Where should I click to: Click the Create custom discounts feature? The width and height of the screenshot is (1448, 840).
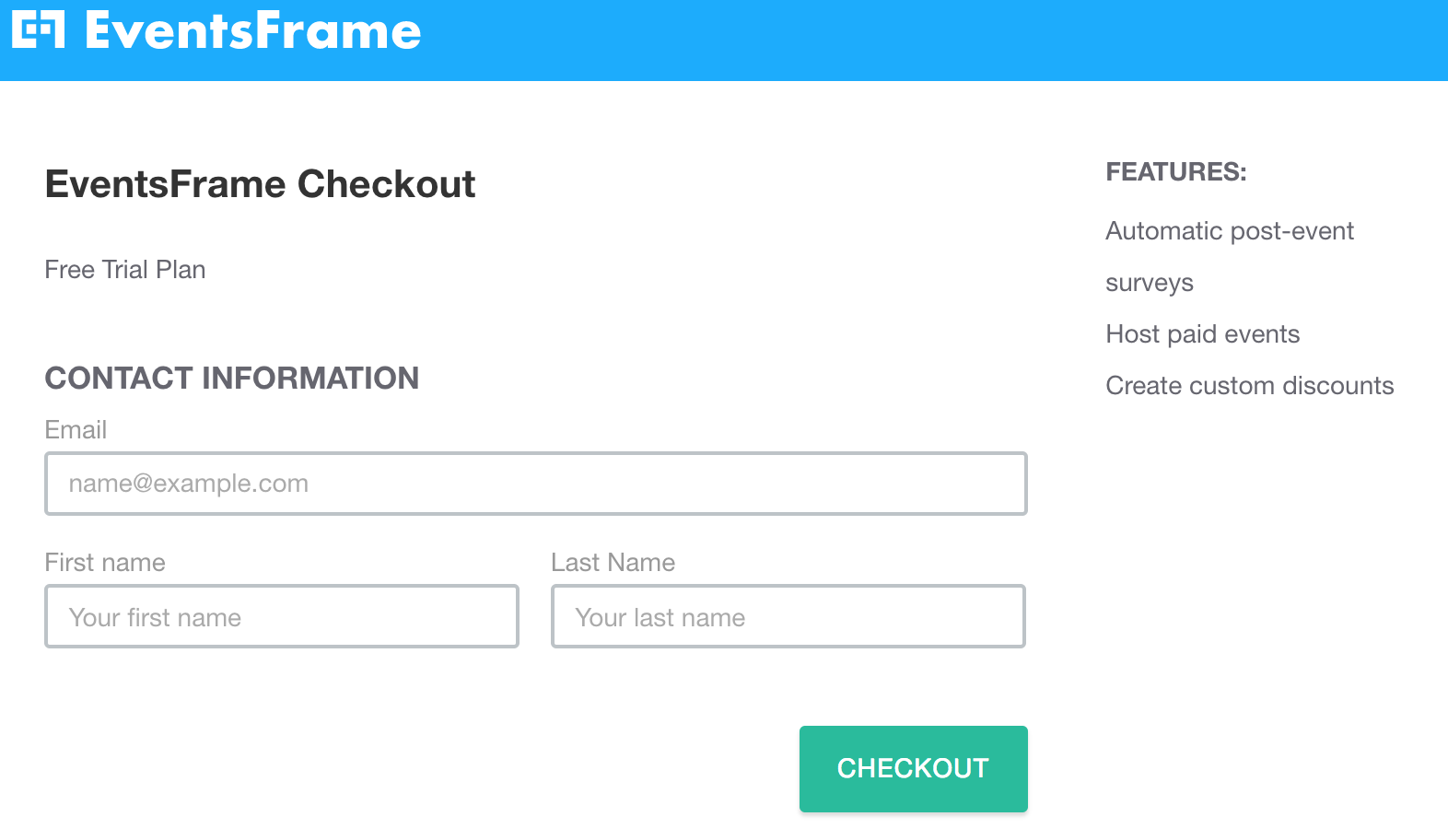(1249, 386)
